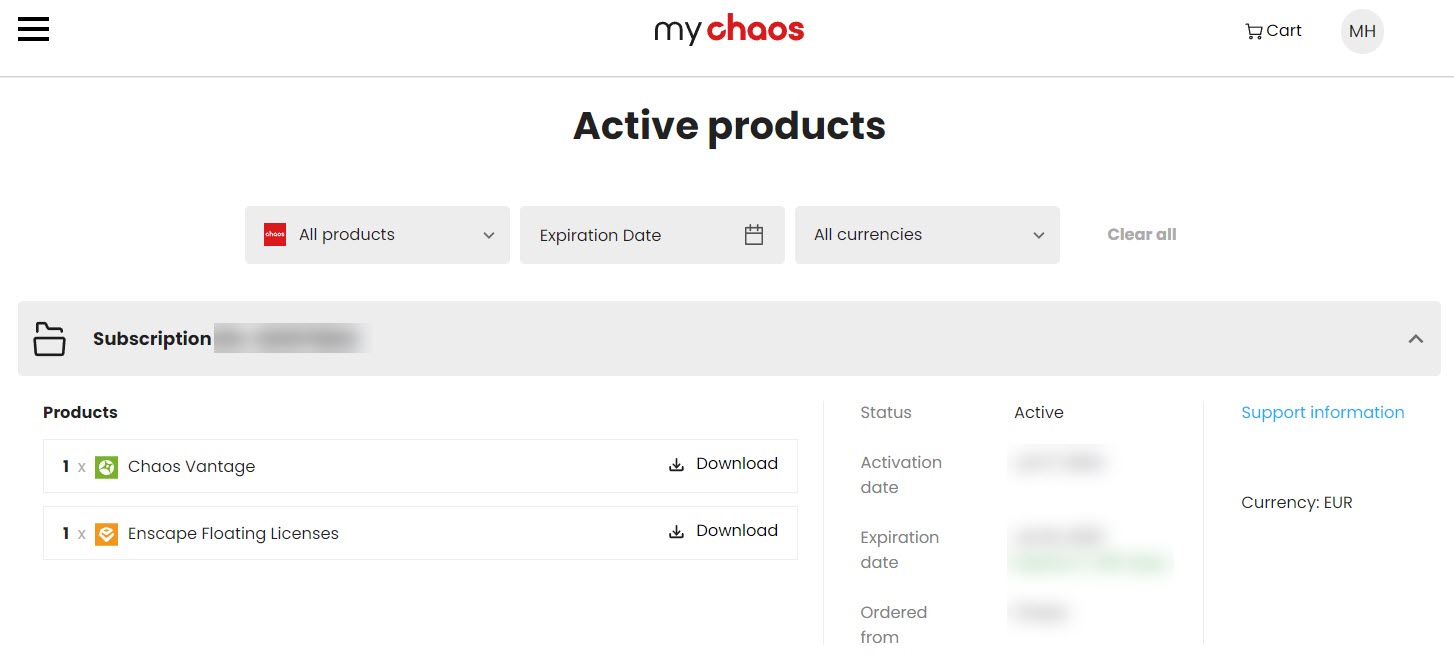Open the Cart link

(x=1273, y=31)
